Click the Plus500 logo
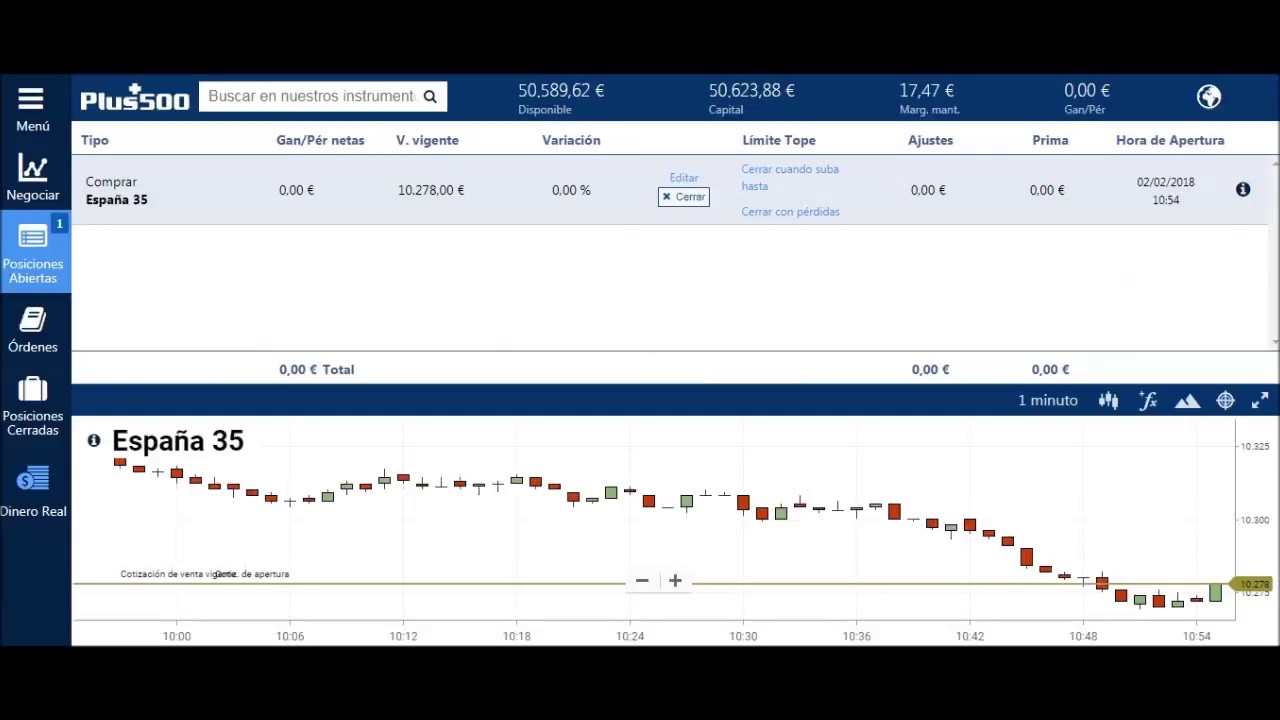 134,97
